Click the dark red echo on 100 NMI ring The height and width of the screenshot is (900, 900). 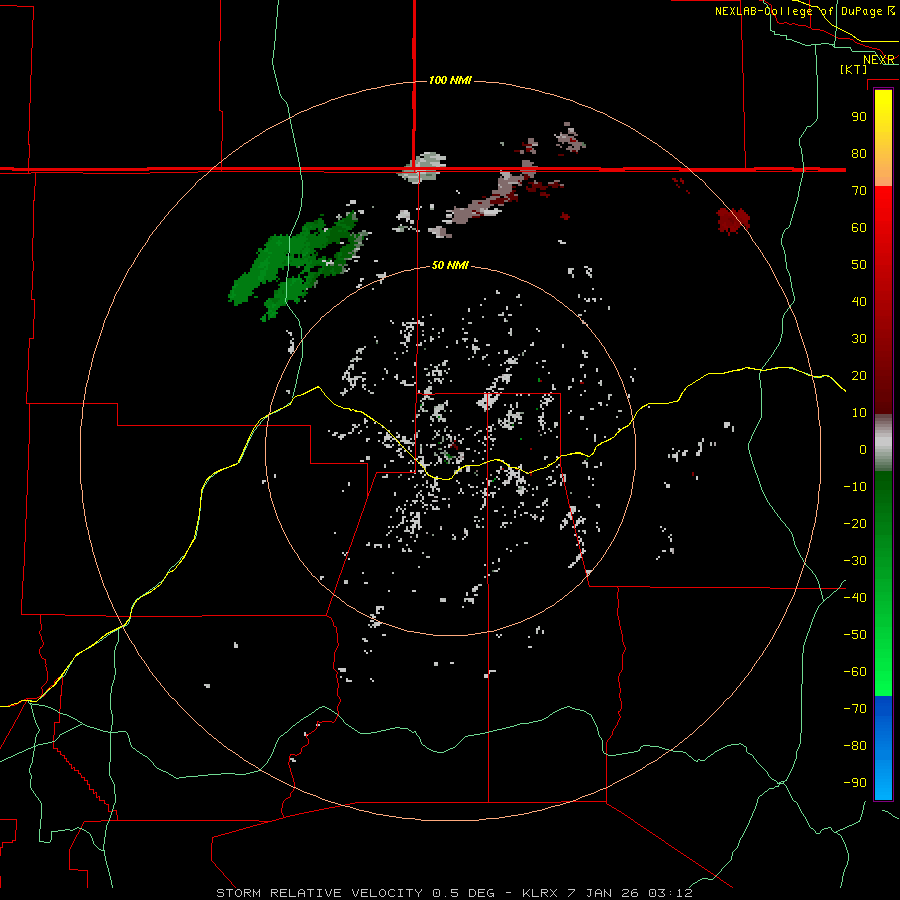(x=733, y=221)
